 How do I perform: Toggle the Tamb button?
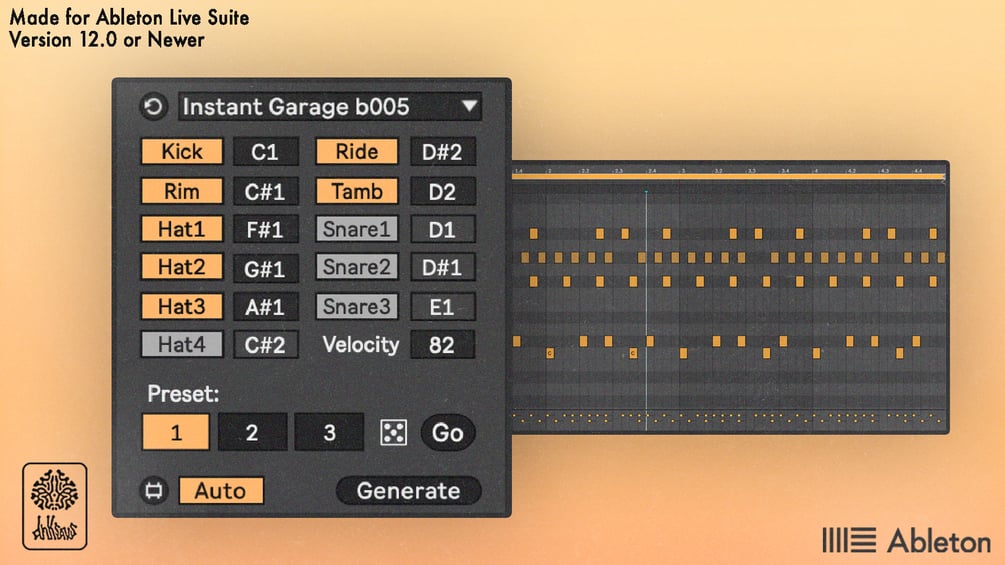[x=357, y=191]
